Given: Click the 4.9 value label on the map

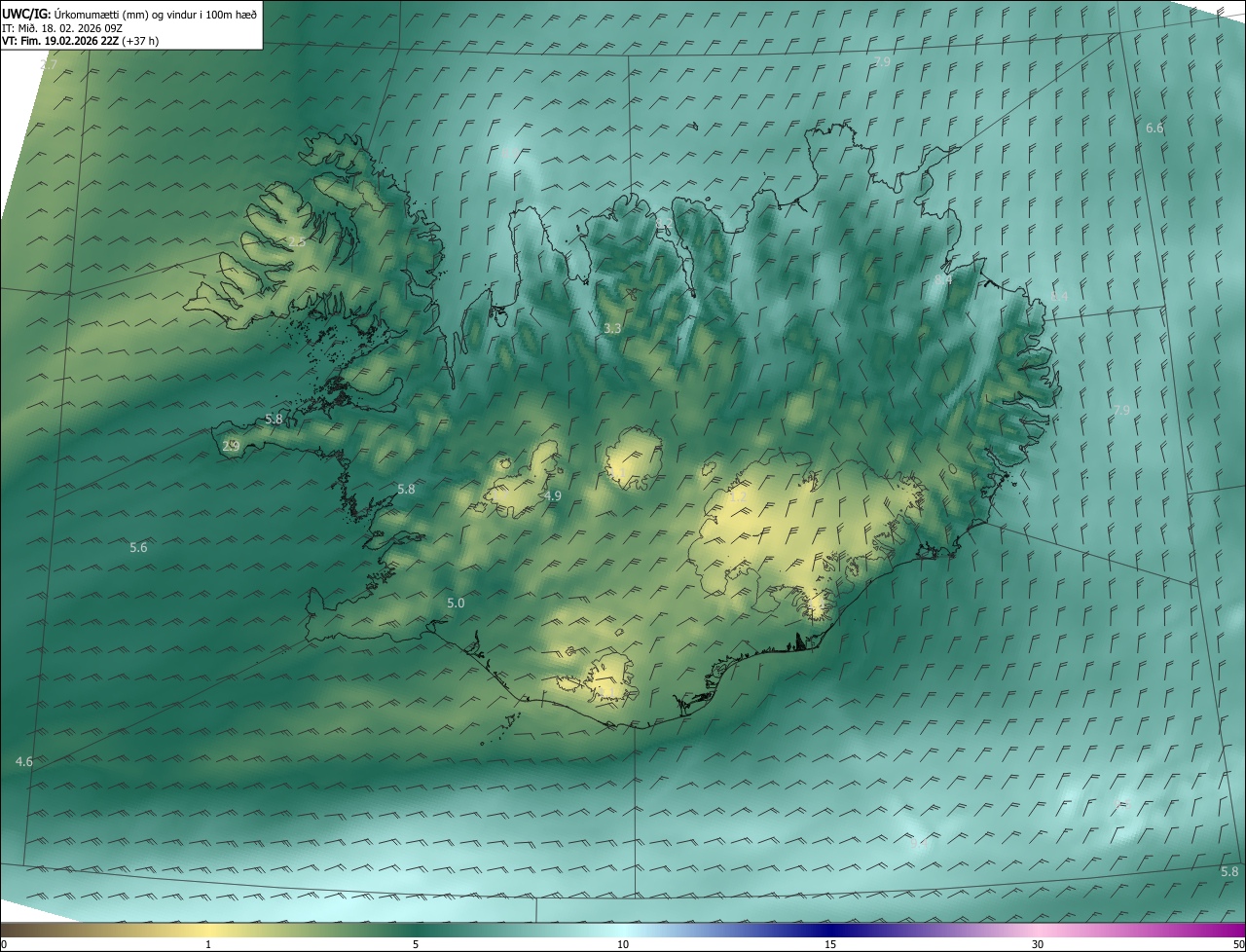Looking at the screenshot, I should [x=553, y=495].
